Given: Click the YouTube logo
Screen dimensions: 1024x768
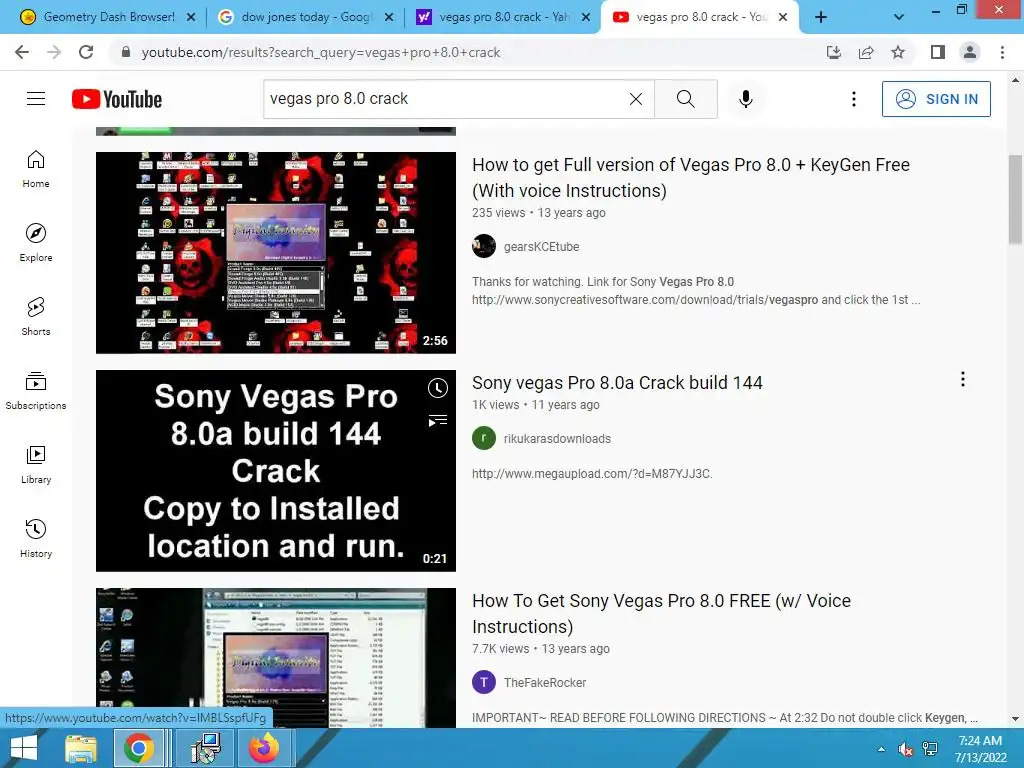Looking at the screenshot, I should click(x=117, y=99).
